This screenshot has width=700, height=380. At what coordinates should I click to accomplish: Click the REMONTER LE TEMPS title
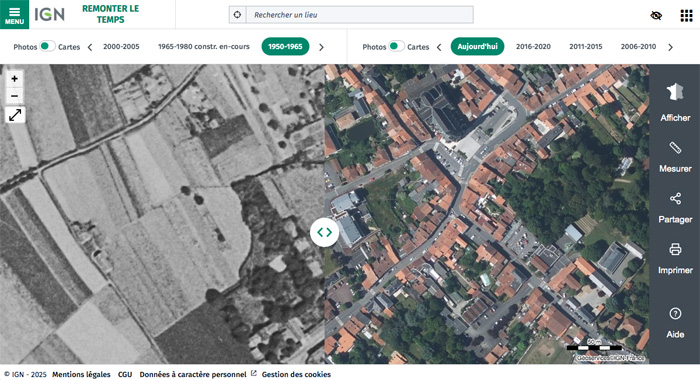pos(111,14)
